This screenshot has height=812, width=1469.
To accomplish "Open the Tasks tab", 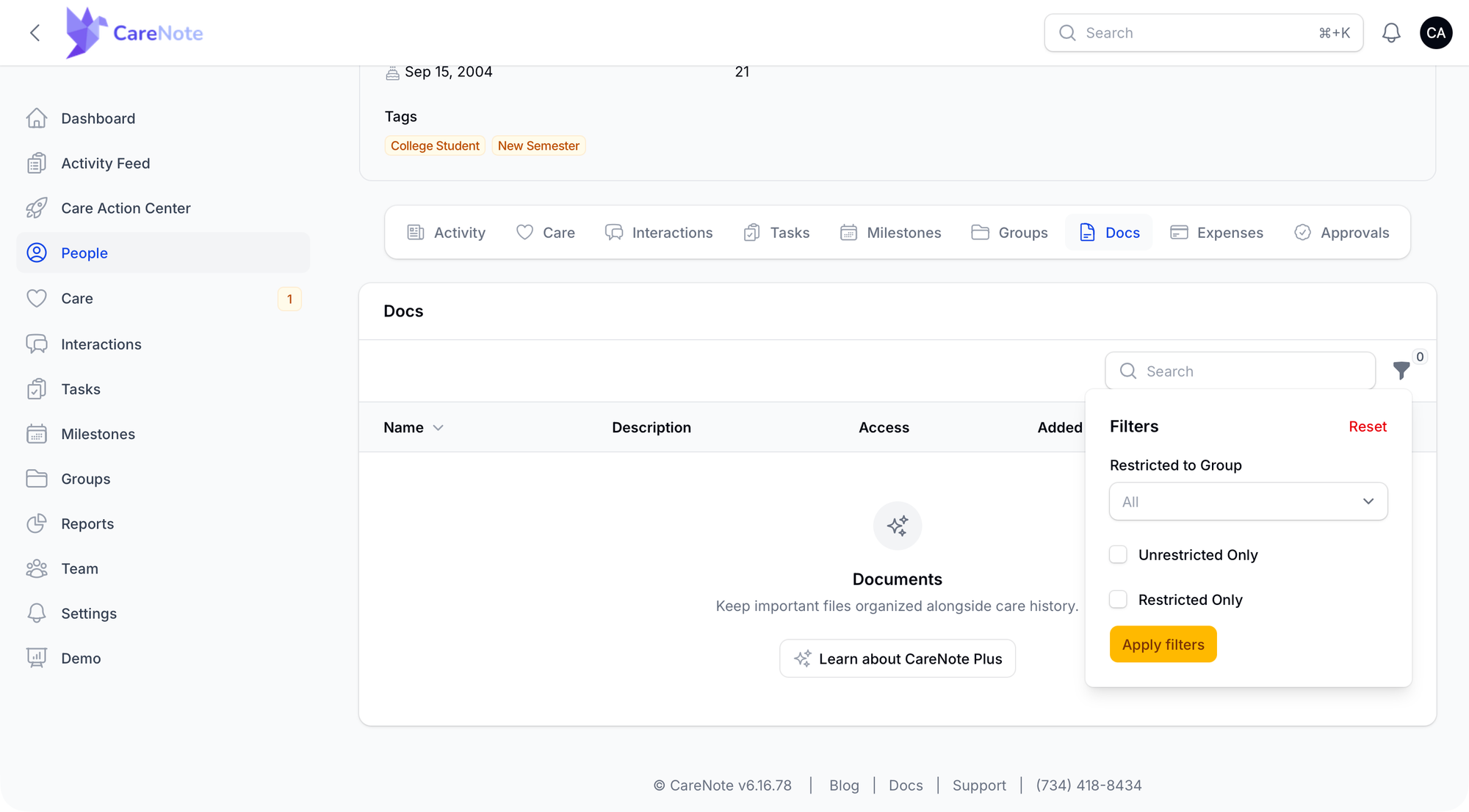I will tap(776, 233).
